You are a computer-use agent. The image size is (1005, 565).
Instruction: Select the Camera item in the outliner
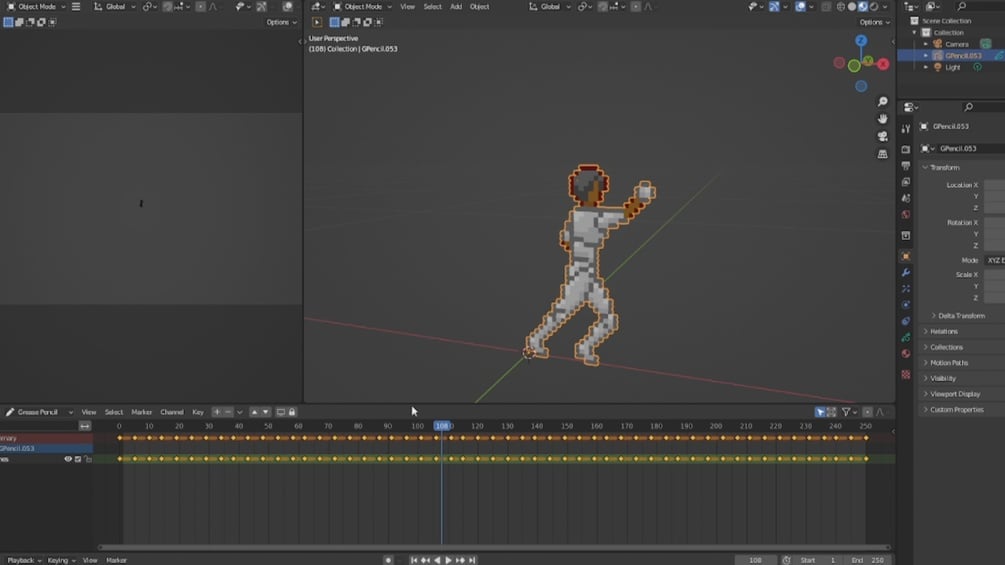click(956, 44)
